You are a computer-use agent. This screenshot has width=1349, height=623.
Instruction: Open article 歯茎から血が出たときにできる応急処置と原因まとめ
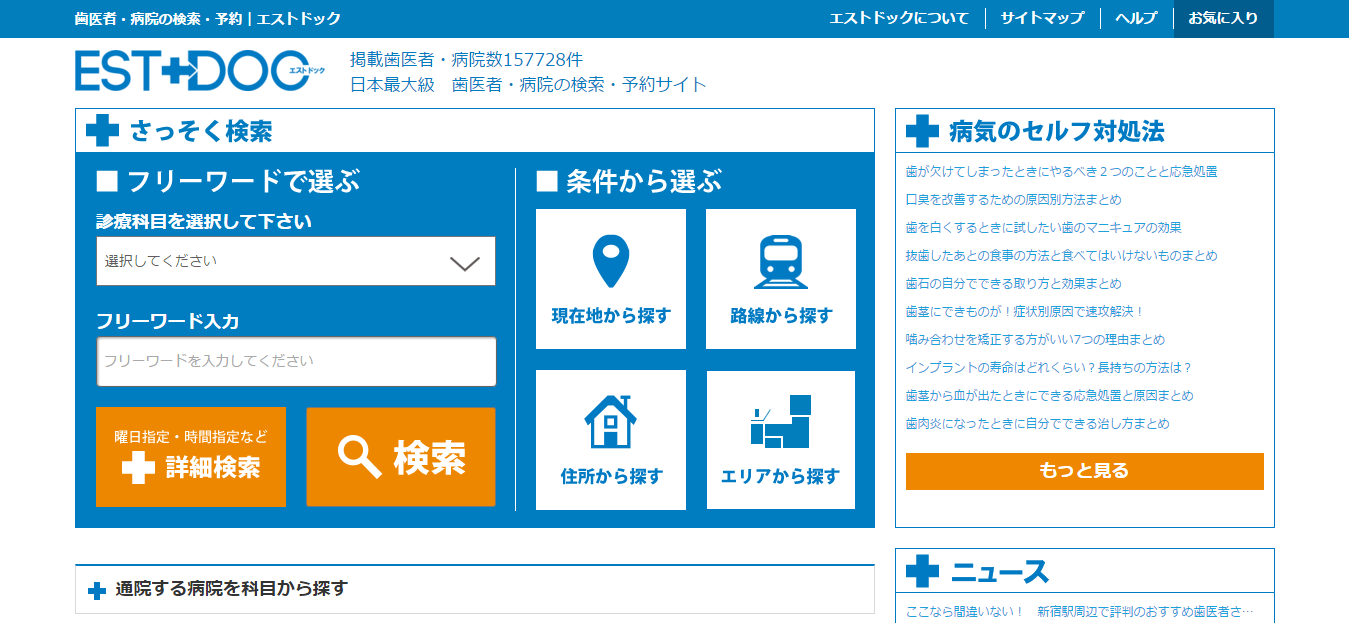tap(1049, 396)
